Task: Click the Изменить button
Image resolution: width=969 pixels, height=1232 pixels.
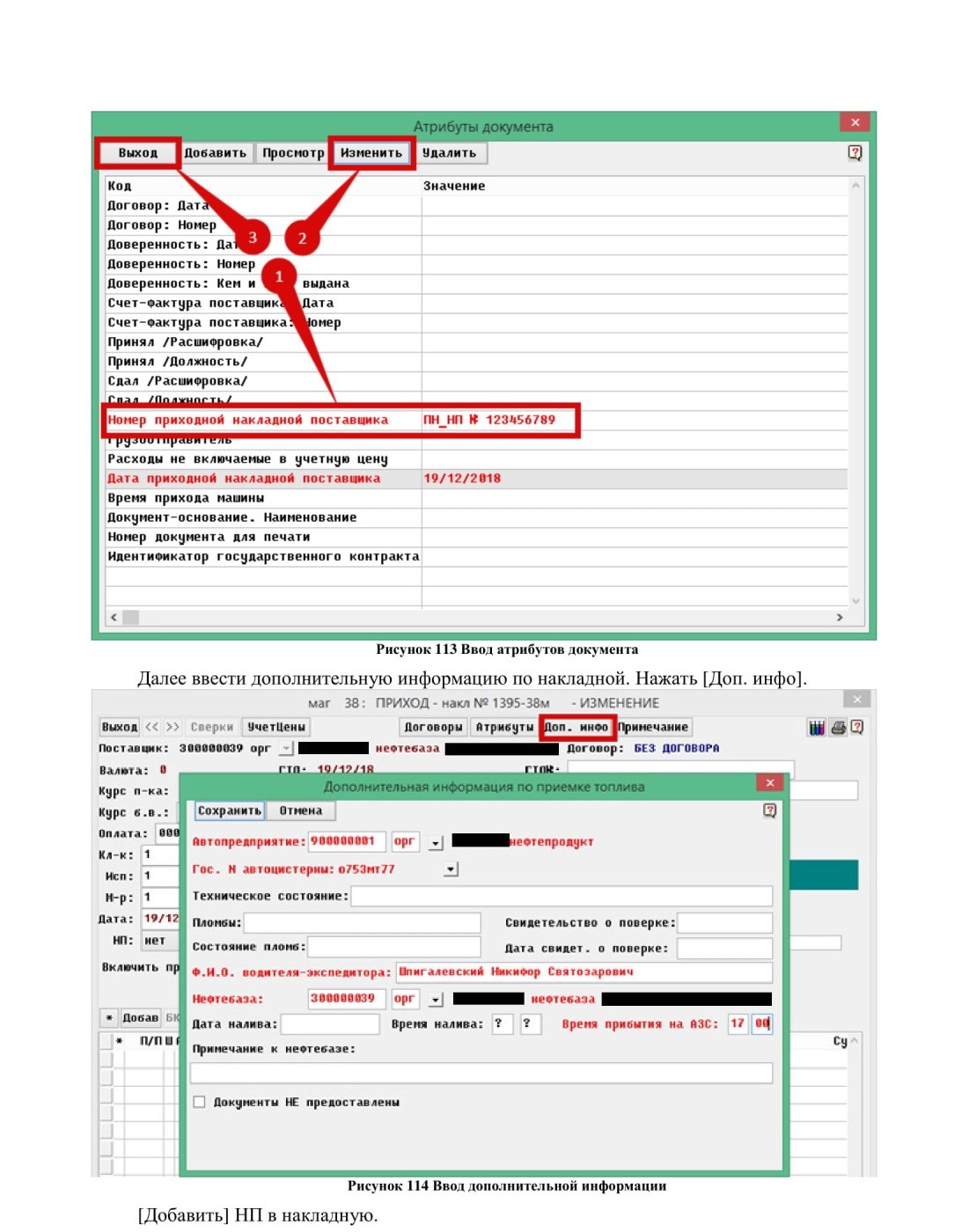Action: pos(371,153)
